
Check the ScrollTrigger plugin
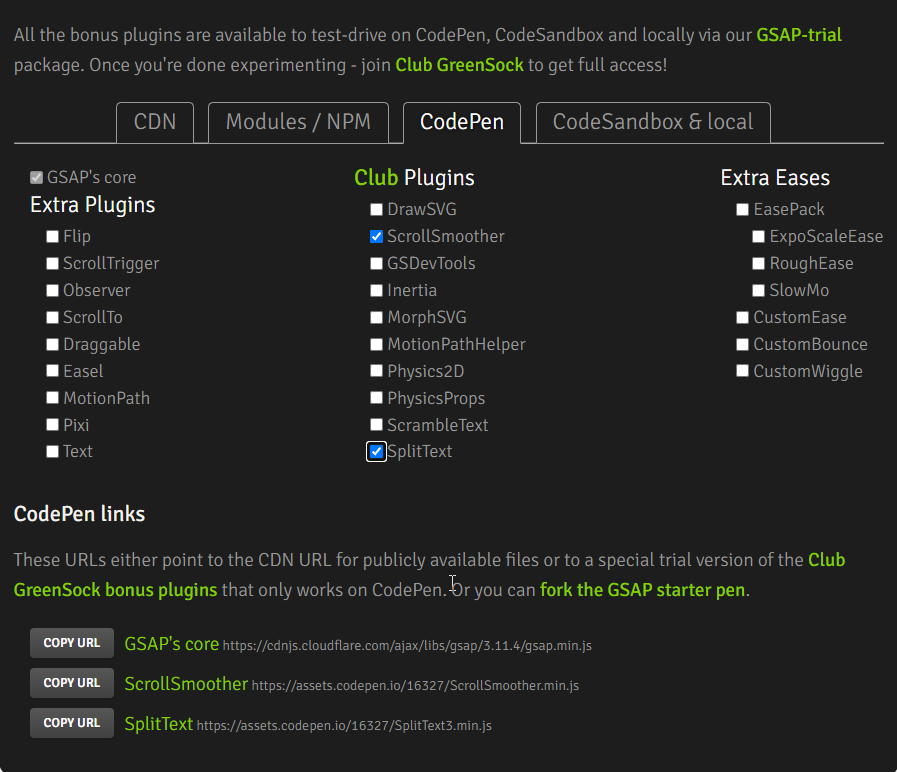[53, 263]
